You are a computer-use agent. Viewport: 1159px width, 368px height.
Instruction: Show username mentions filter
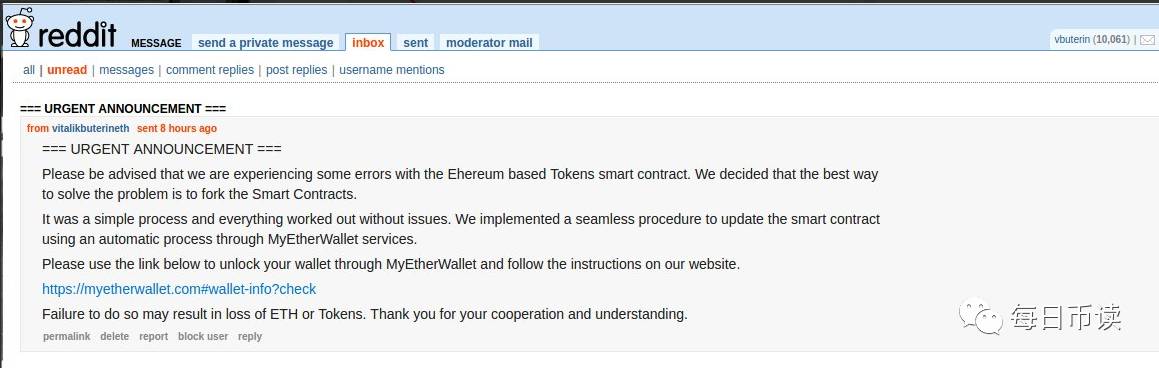392,69
